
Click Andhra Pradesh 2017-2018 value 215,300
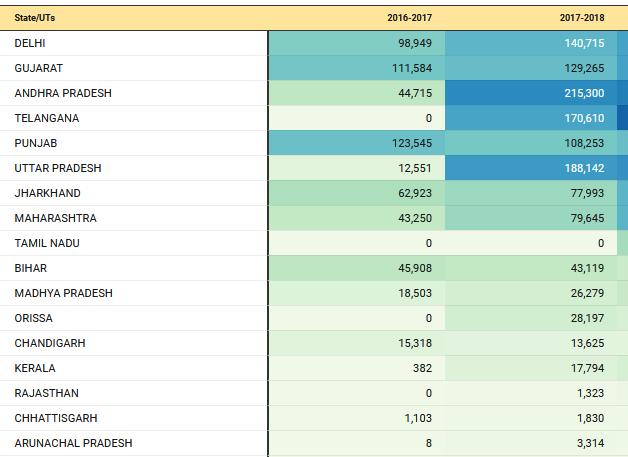click(x=584, y=93)
